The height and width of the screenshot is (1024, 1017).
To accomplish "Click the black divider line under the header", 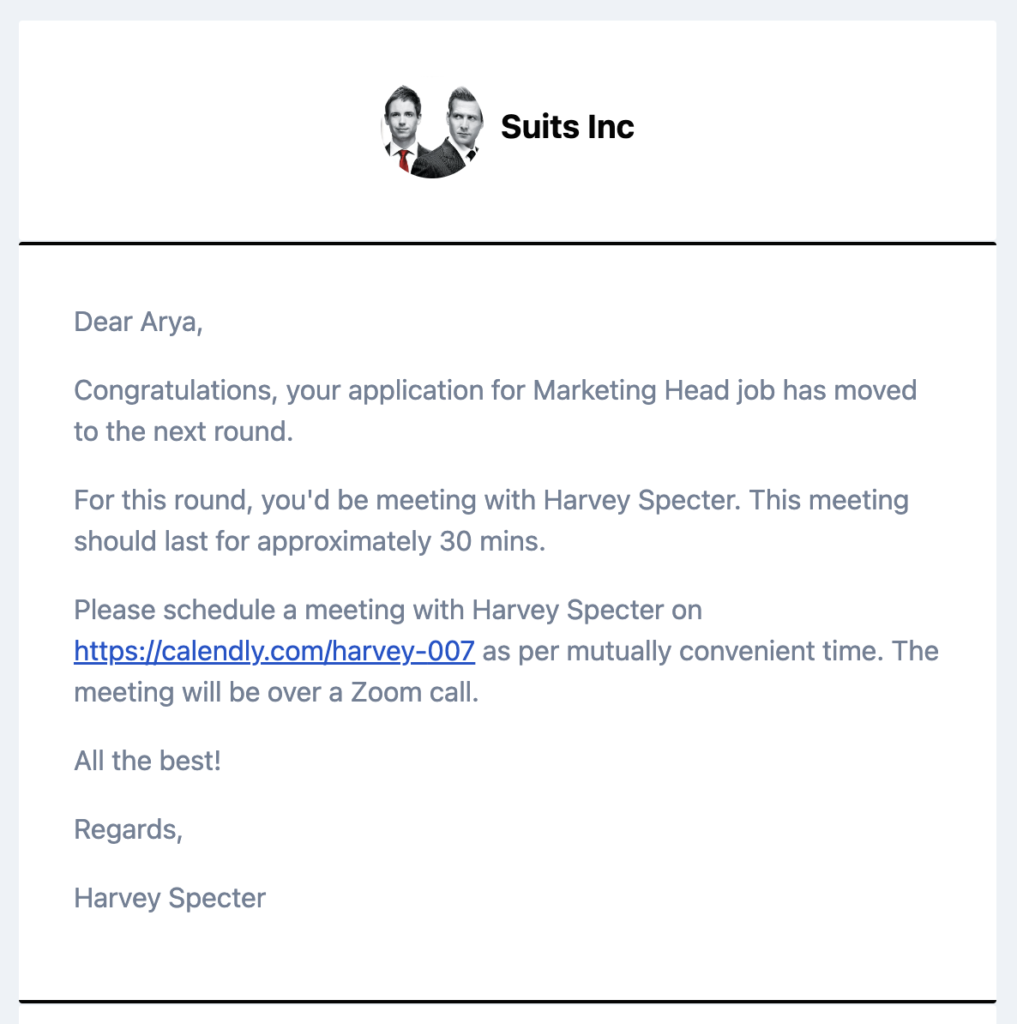I will pyautogui.click(x=508, y=244).
